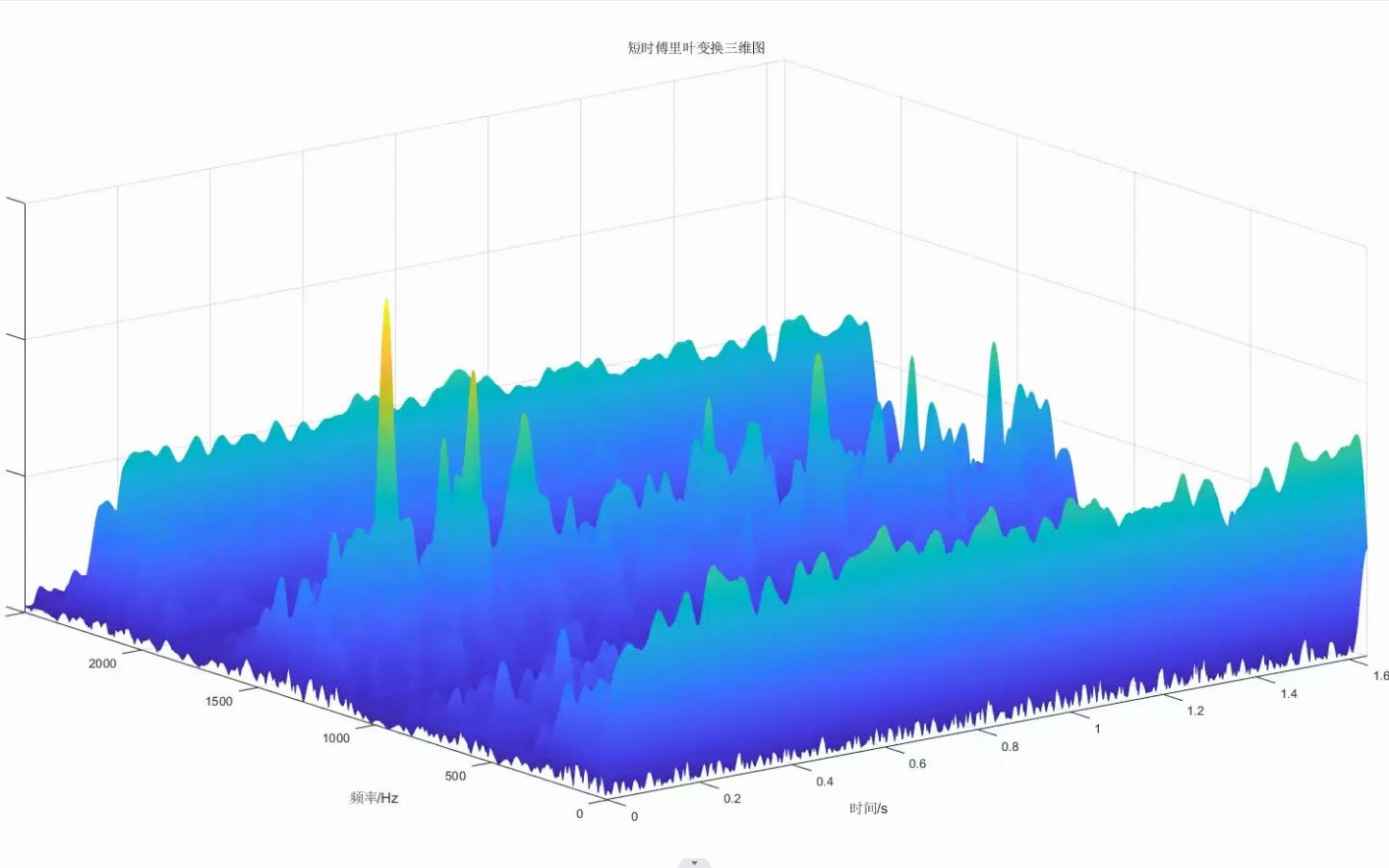Viewport: 1389px width, 868px height.
Task: Click the 2000 frequency tick label
Action: (102, 663)
